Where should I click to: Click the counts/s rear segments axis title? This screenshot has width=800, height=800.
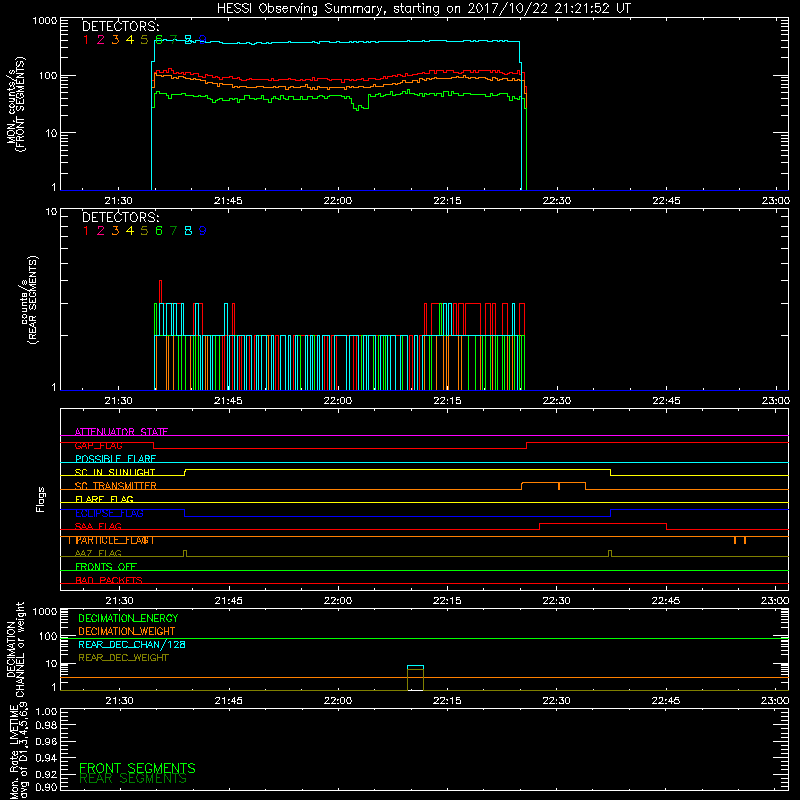tap(29, 300)
